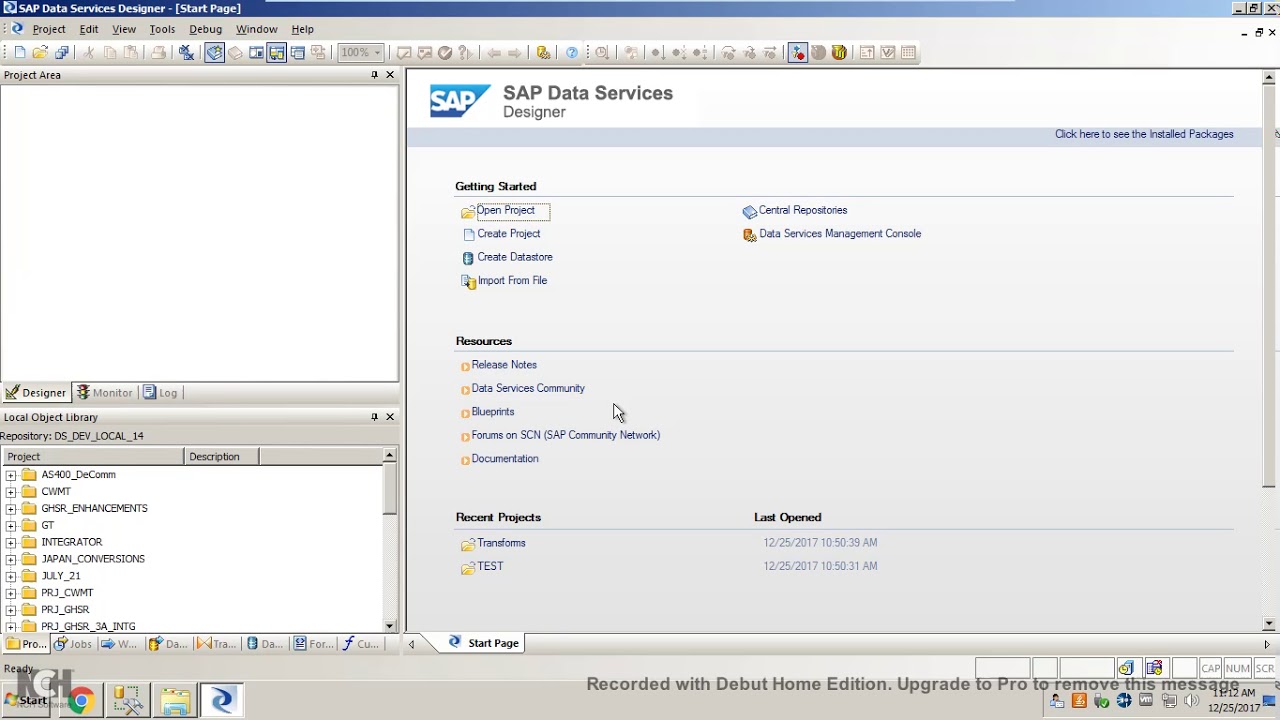The image size is (1280, 720).
Task: Click the Installed Packages link
Action: pos(1143,134)
